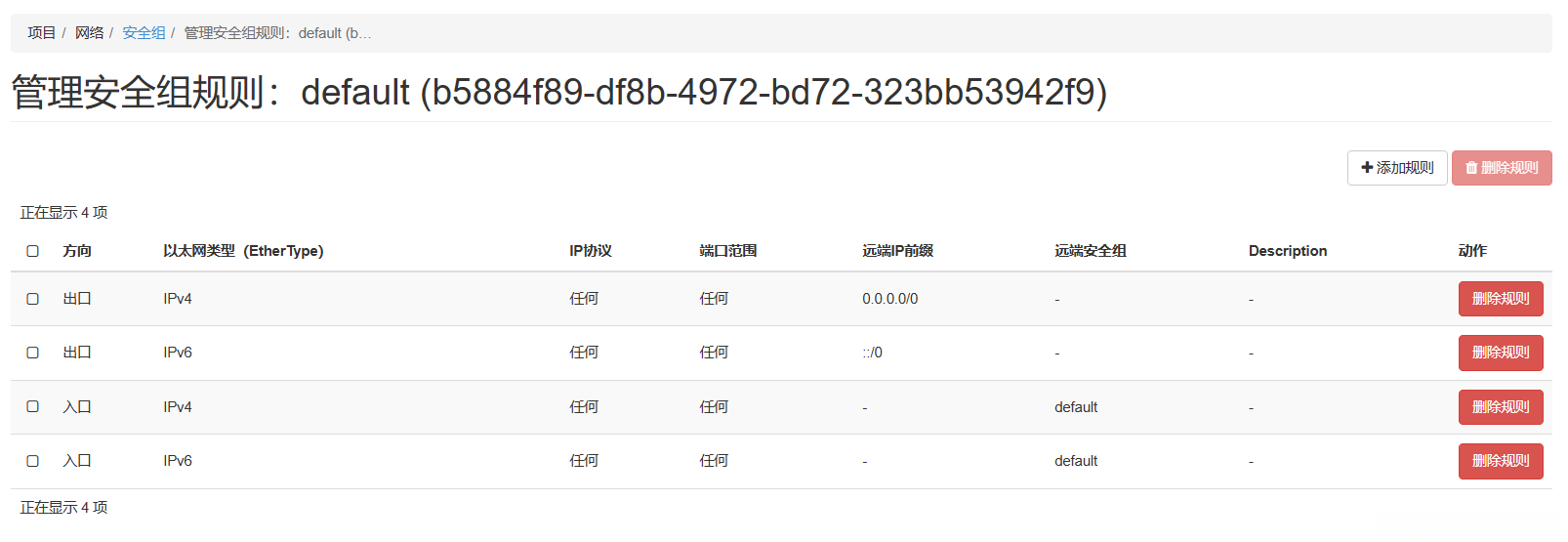
Task: Click the 方向 column header
Action: pos(77,251)
